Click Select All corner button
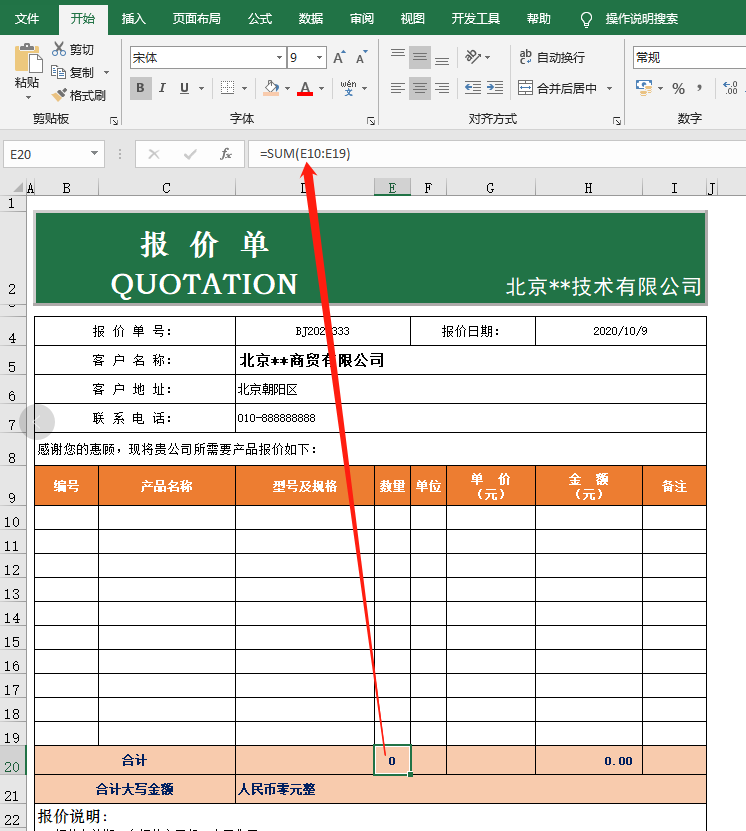The height and width of the screenshot is (831, 746). (19, 187)
